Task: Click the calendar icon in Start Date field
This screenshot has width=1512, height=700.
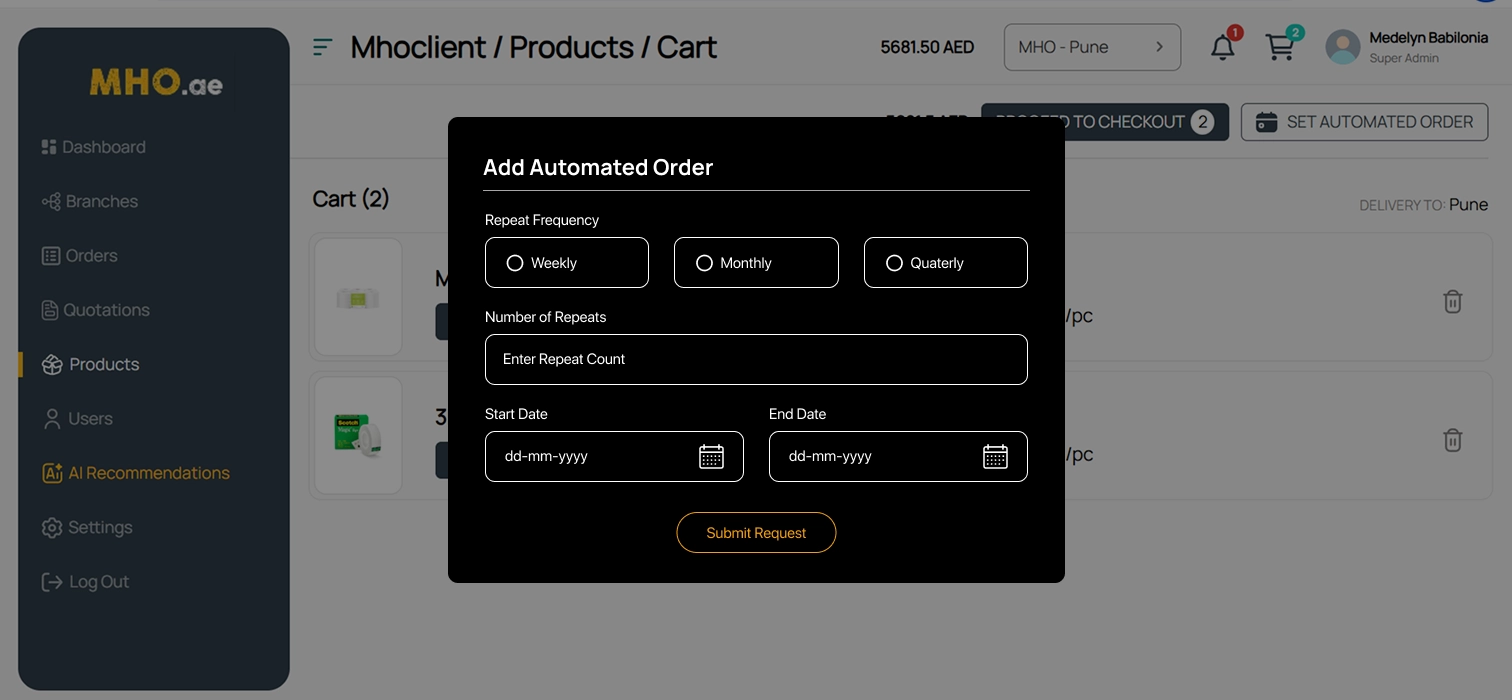Action: 711,457
